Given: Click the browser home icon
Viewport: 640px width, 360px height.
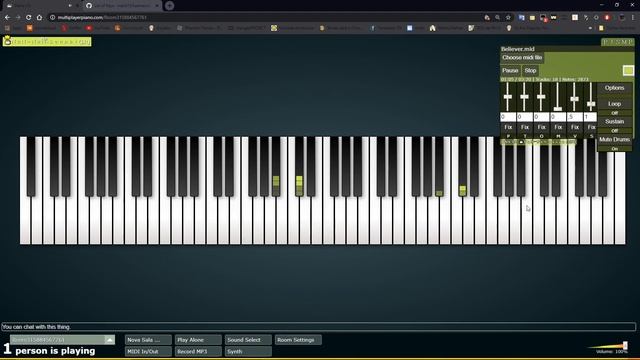Looking at the screenshot, I should [x=39, y=18].
